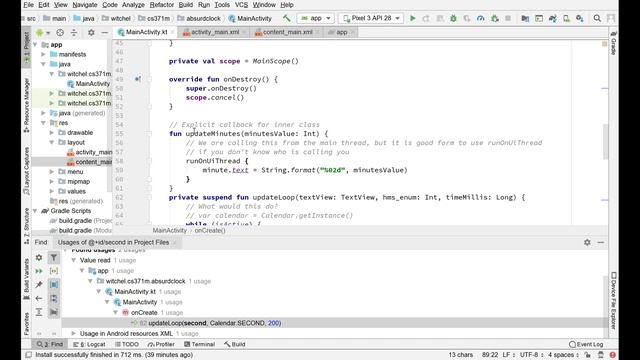Toggle the group by directory structure button
The width and height of the screenshot is (640, 360).
(x=53, y=298)
